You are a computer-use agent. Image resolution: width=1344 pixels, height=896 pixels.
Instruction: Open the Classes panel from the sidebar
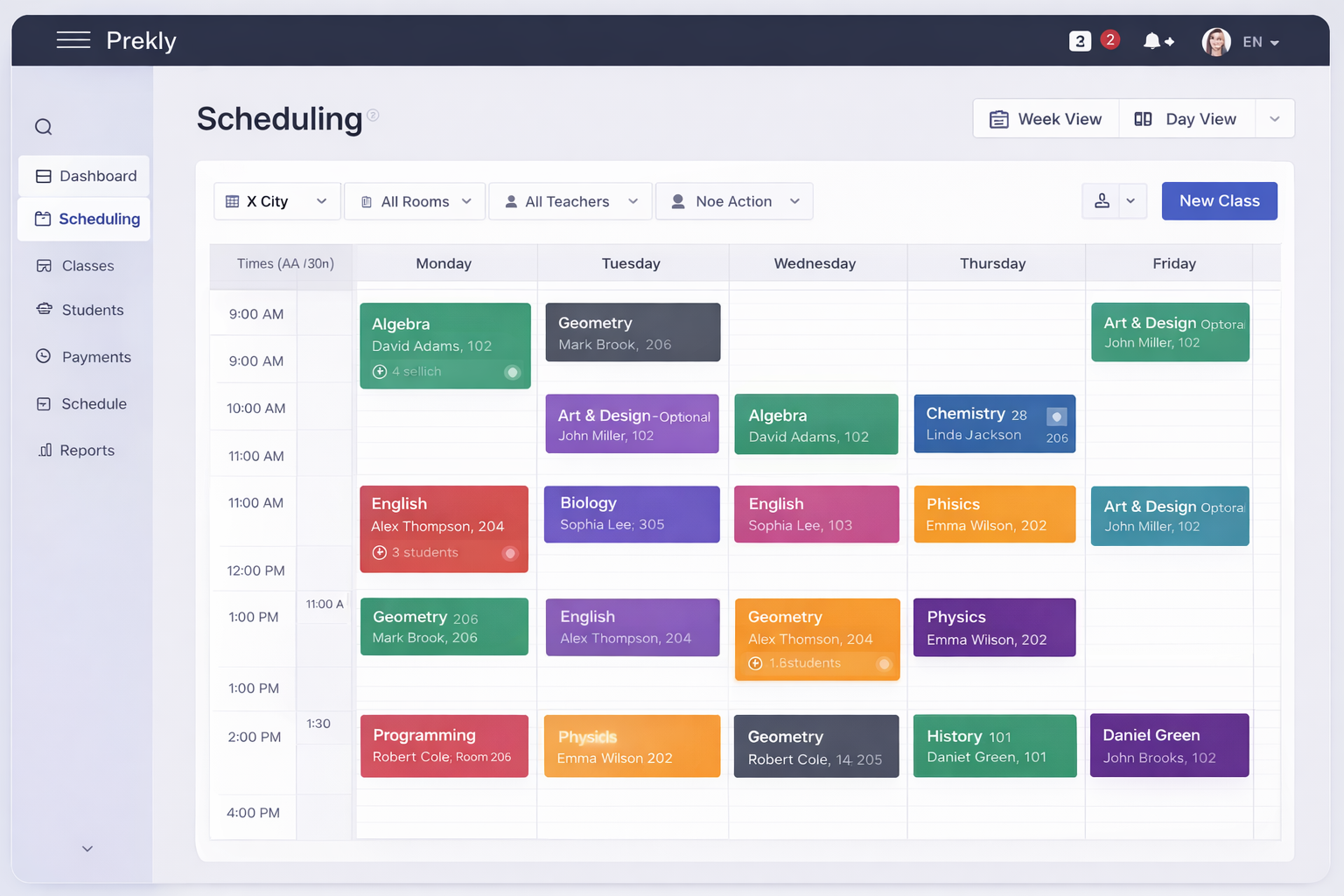tap(43, 265)
